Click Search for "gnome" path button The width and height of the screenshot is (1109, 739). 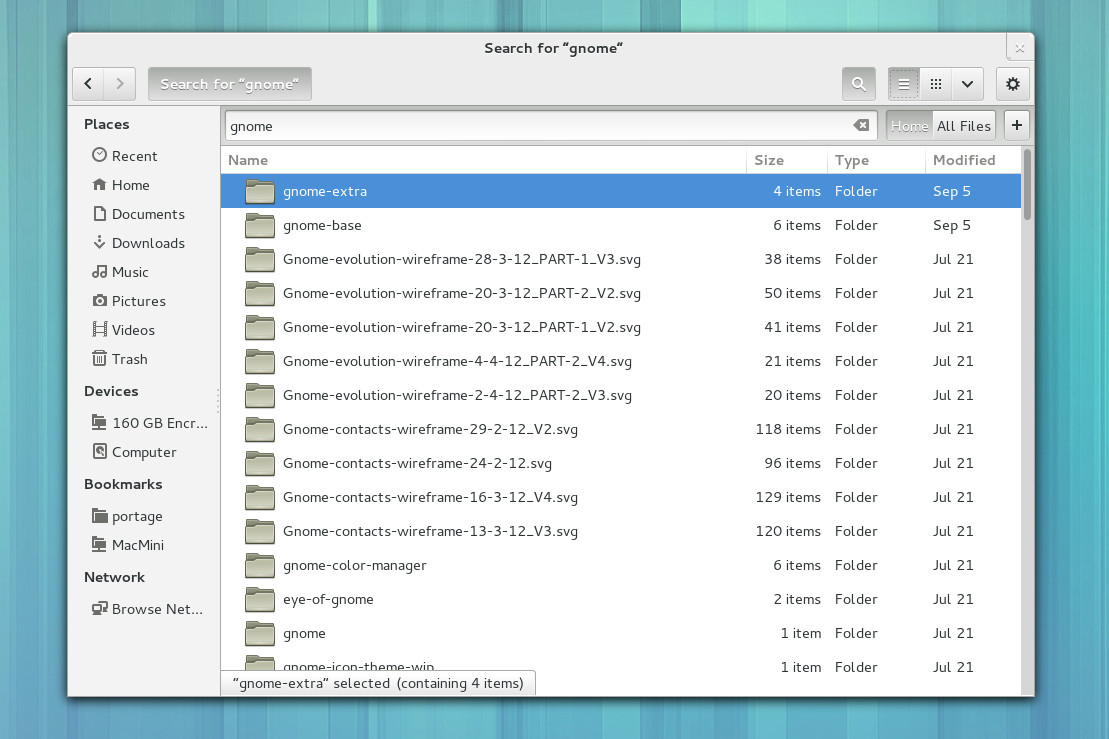(229, 84)
